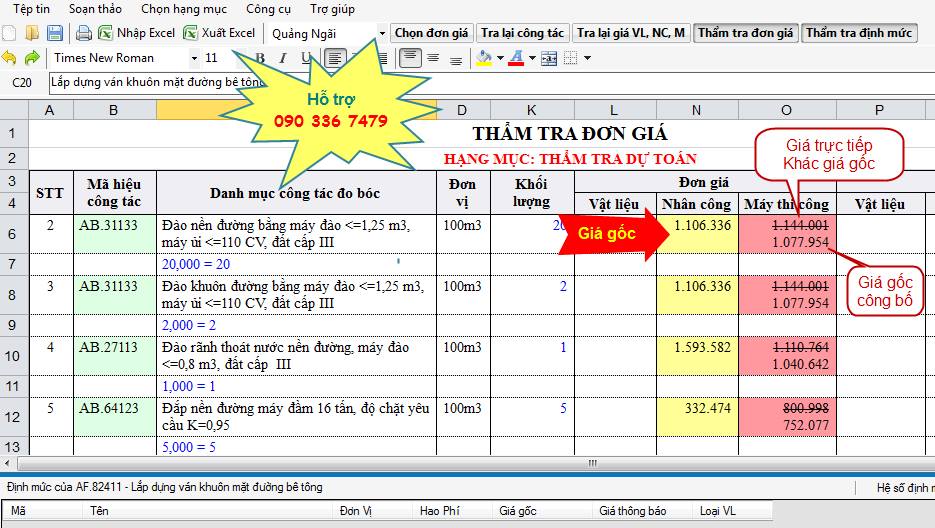
Task: Open the Tệp tin menu
Action: pyautogui.click(x=32, y=9)
